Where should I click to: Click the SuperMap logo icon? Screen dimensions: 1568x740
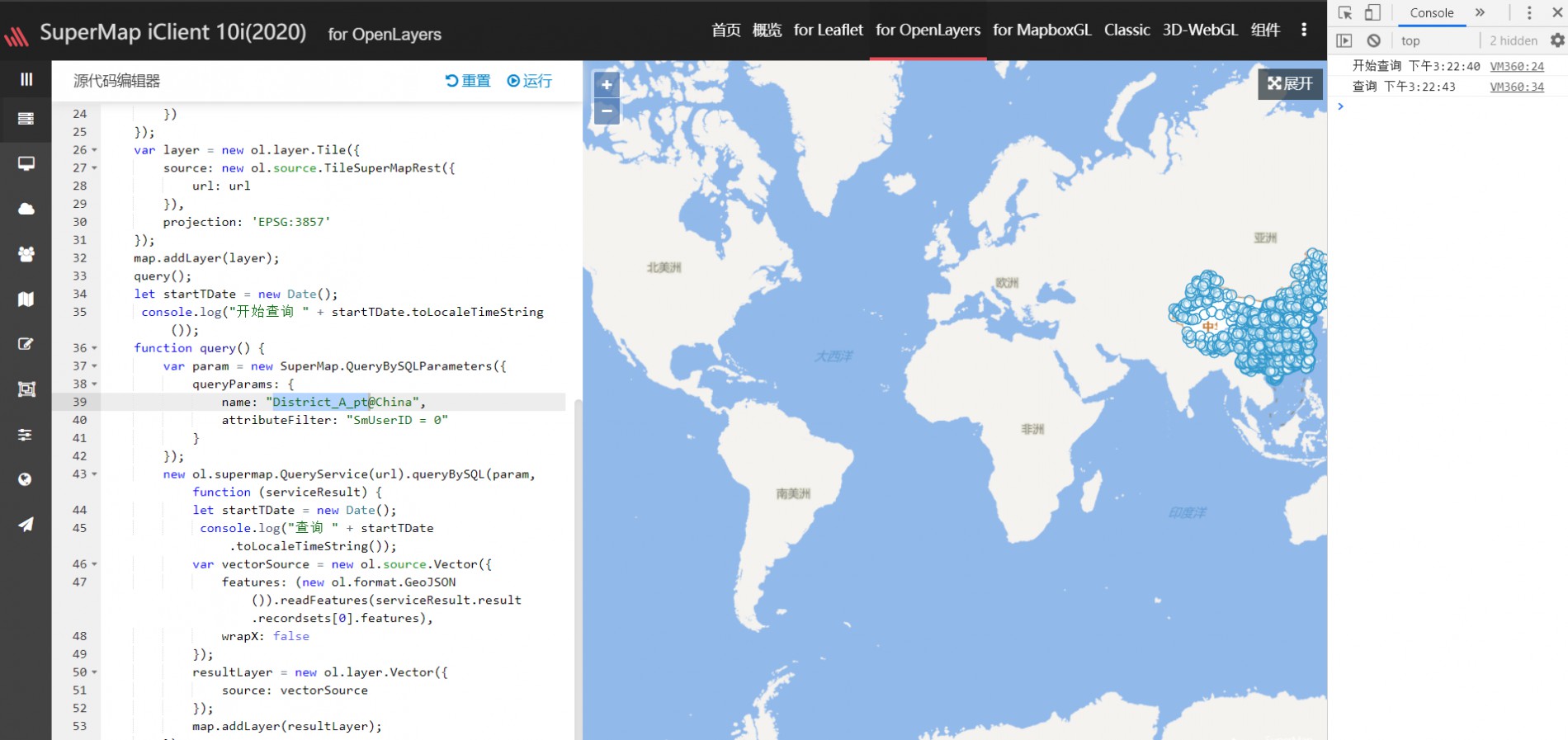tap(17, 35)
